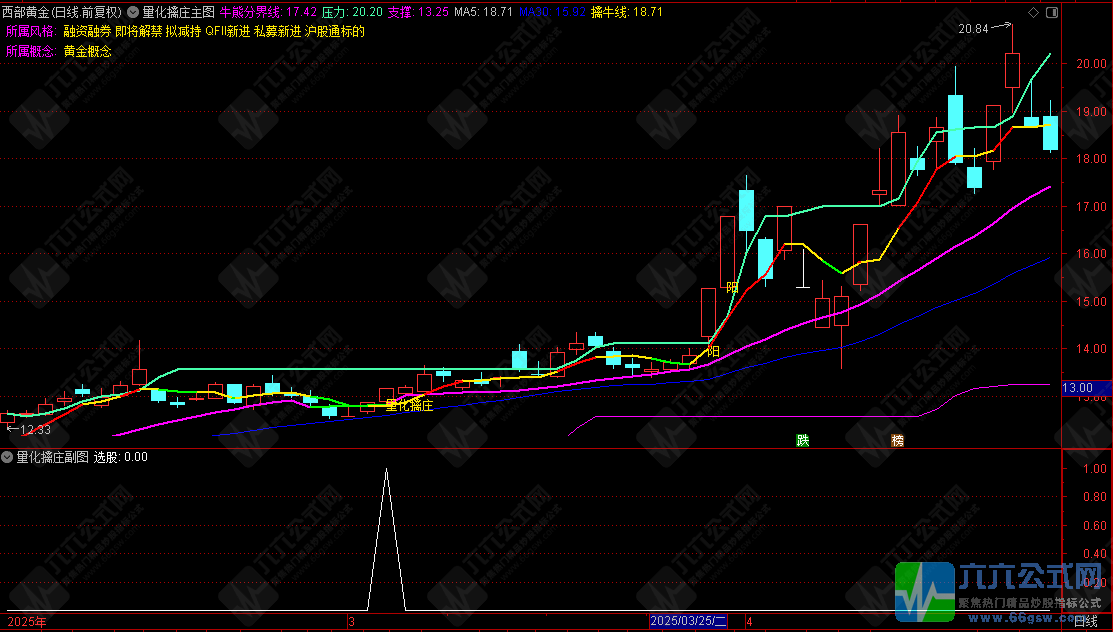Image resolution: width=1113 pixels, height=632 pixels.
Task: Click the yellow 阳 marker near 14.00
Action: click(713, 352)
